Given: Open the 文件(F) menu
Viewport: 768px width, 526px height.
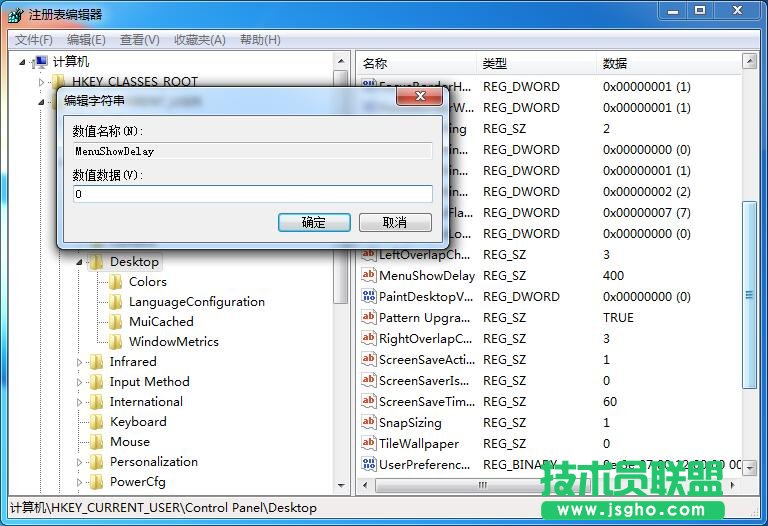Looking at the screenshot, I should (34, 40).
